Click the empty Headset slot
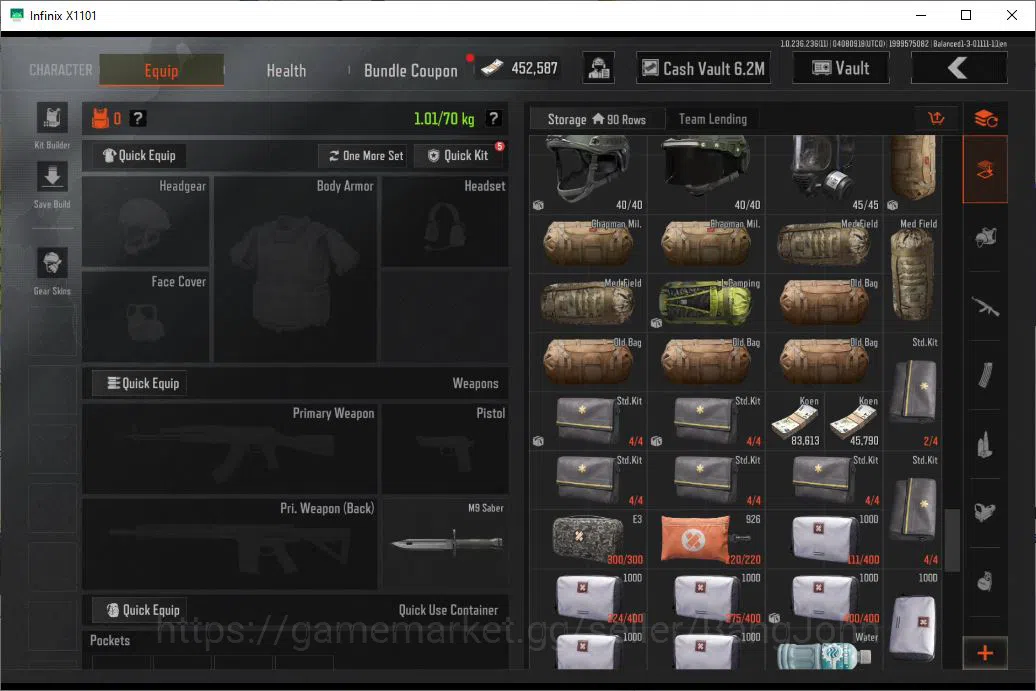Image resolution: width=1036 pixels, height=691 pixels. [x=445, y=221]
